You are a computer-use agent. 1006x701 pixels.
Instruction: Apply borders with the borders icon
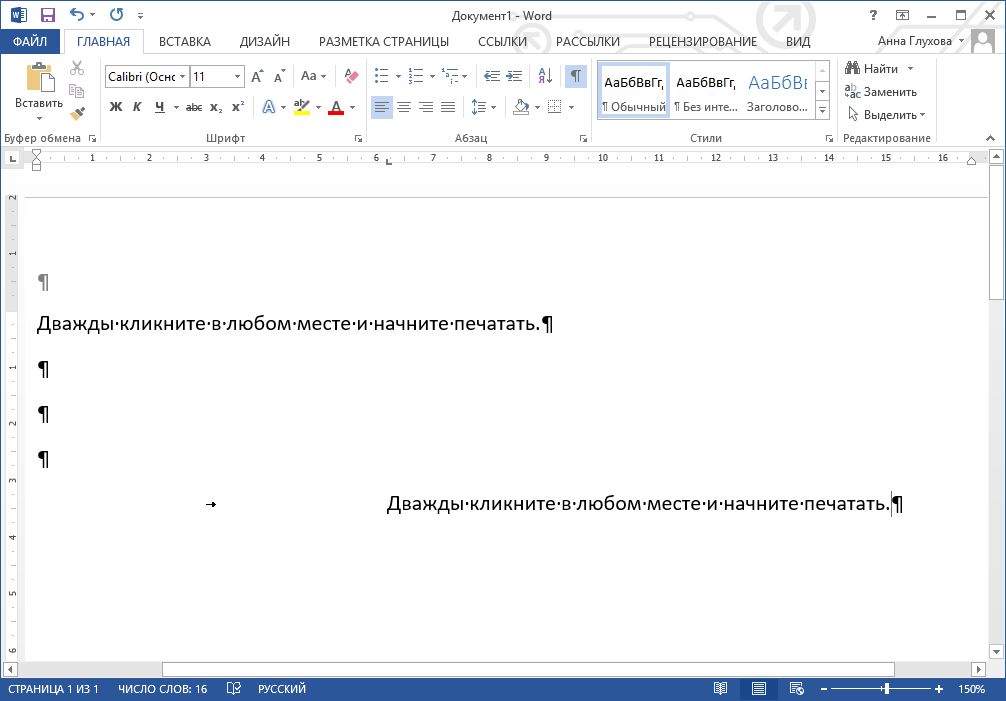click(555, 107)
